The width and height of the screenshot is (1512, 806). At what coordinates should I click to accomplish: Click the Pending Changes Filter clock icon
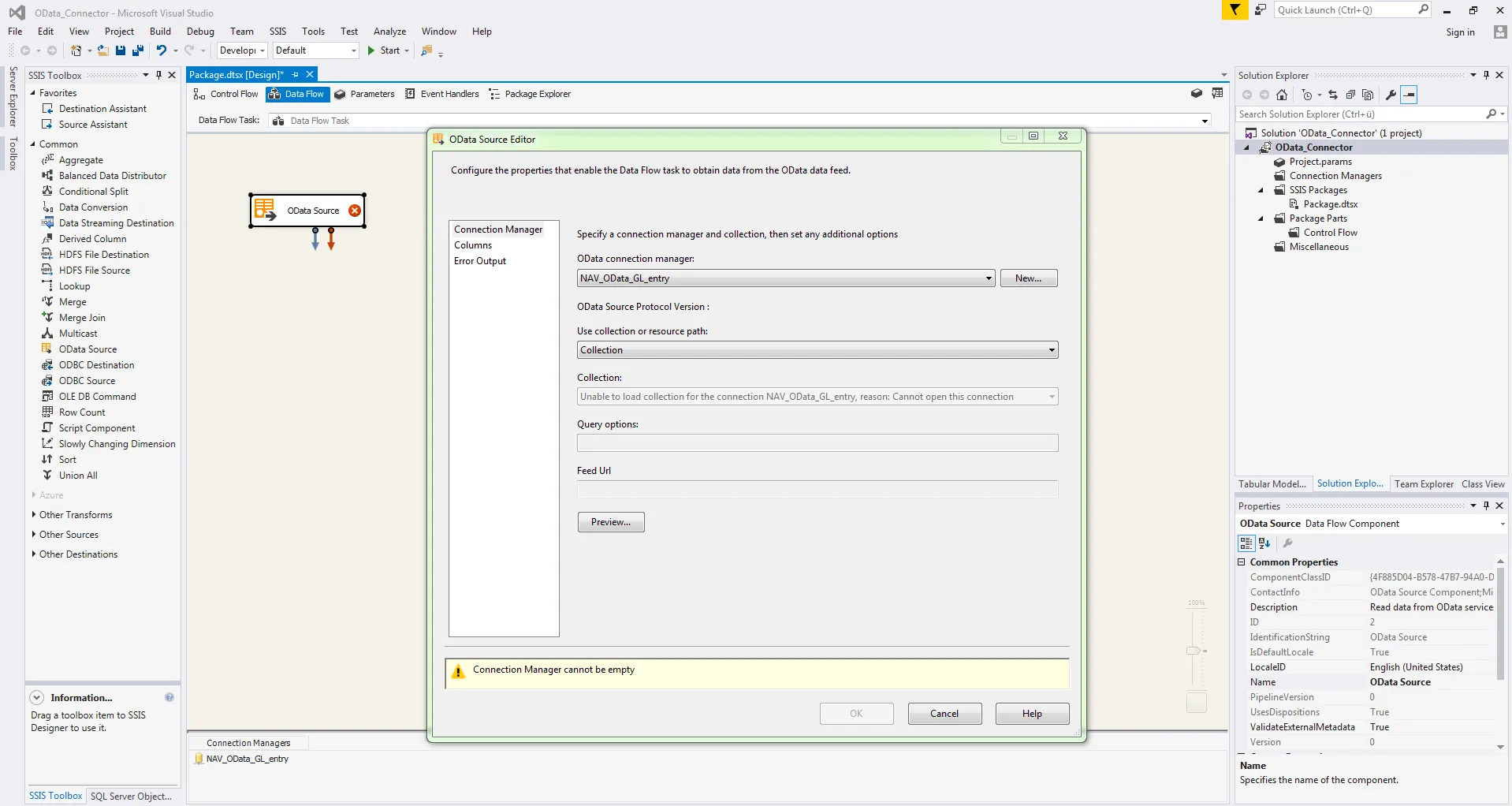pyautogui.click(x=1307, y=95)
